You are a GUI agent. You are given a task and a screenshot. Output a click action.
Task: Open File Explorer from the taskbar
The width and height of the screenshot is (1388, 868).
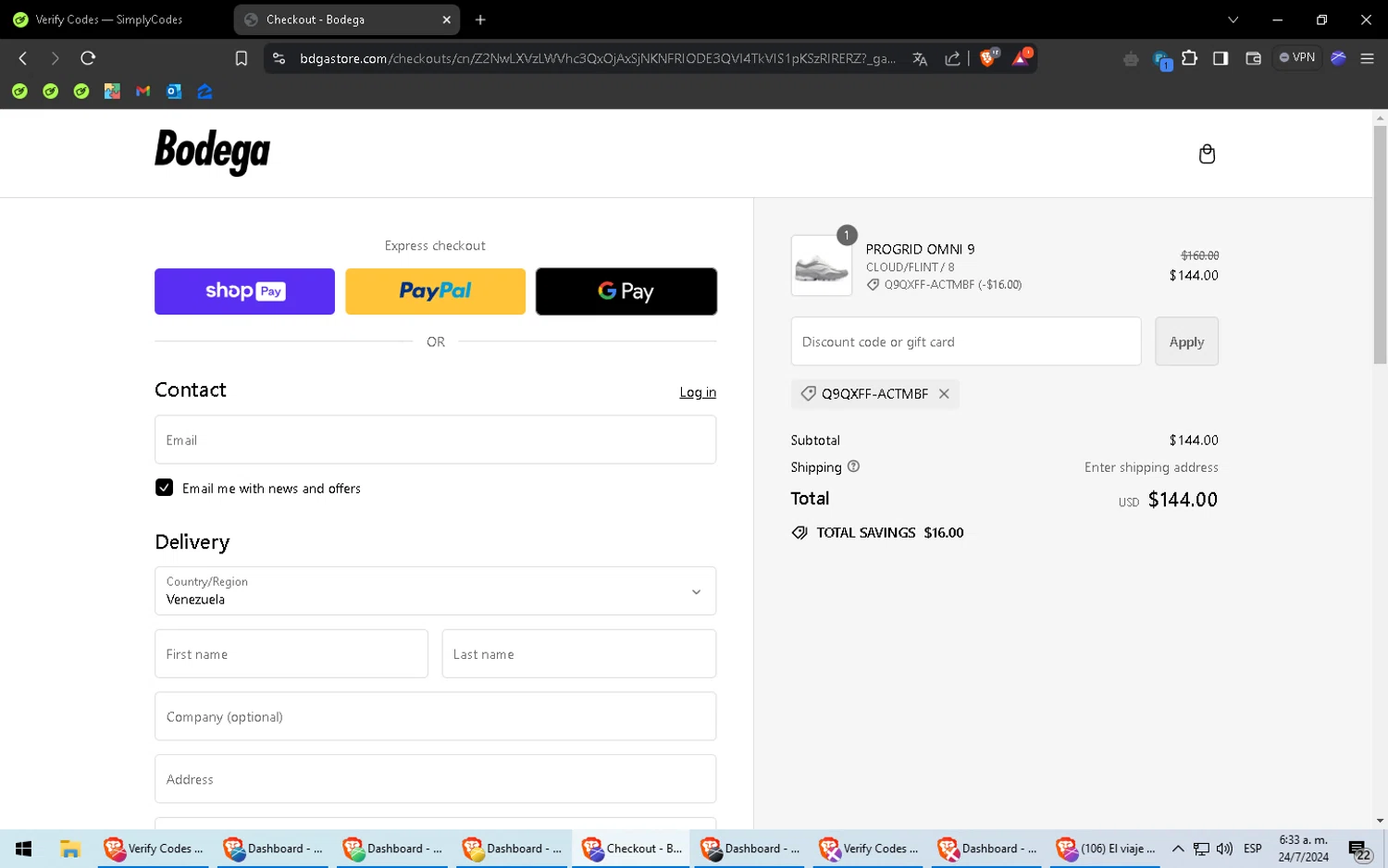[70, 849]
